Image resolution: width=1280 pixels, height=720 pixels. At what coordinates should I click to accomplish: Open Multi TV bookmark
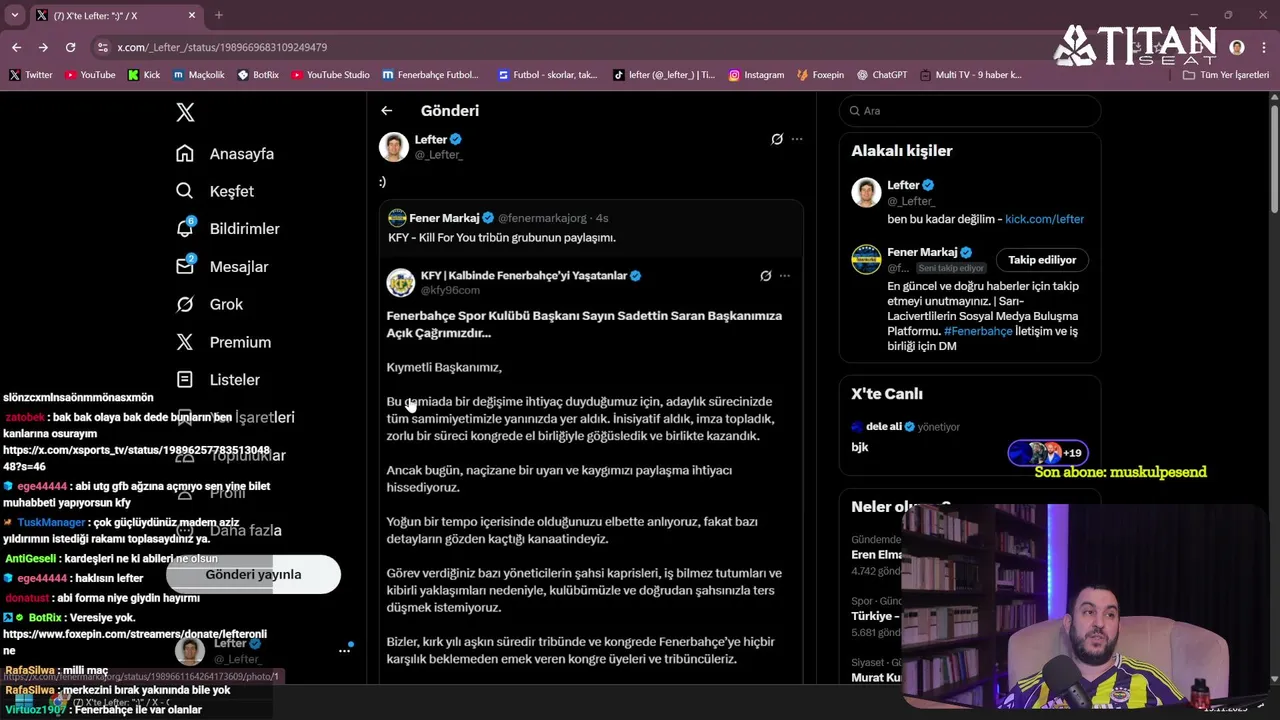(x=971, y=75)
